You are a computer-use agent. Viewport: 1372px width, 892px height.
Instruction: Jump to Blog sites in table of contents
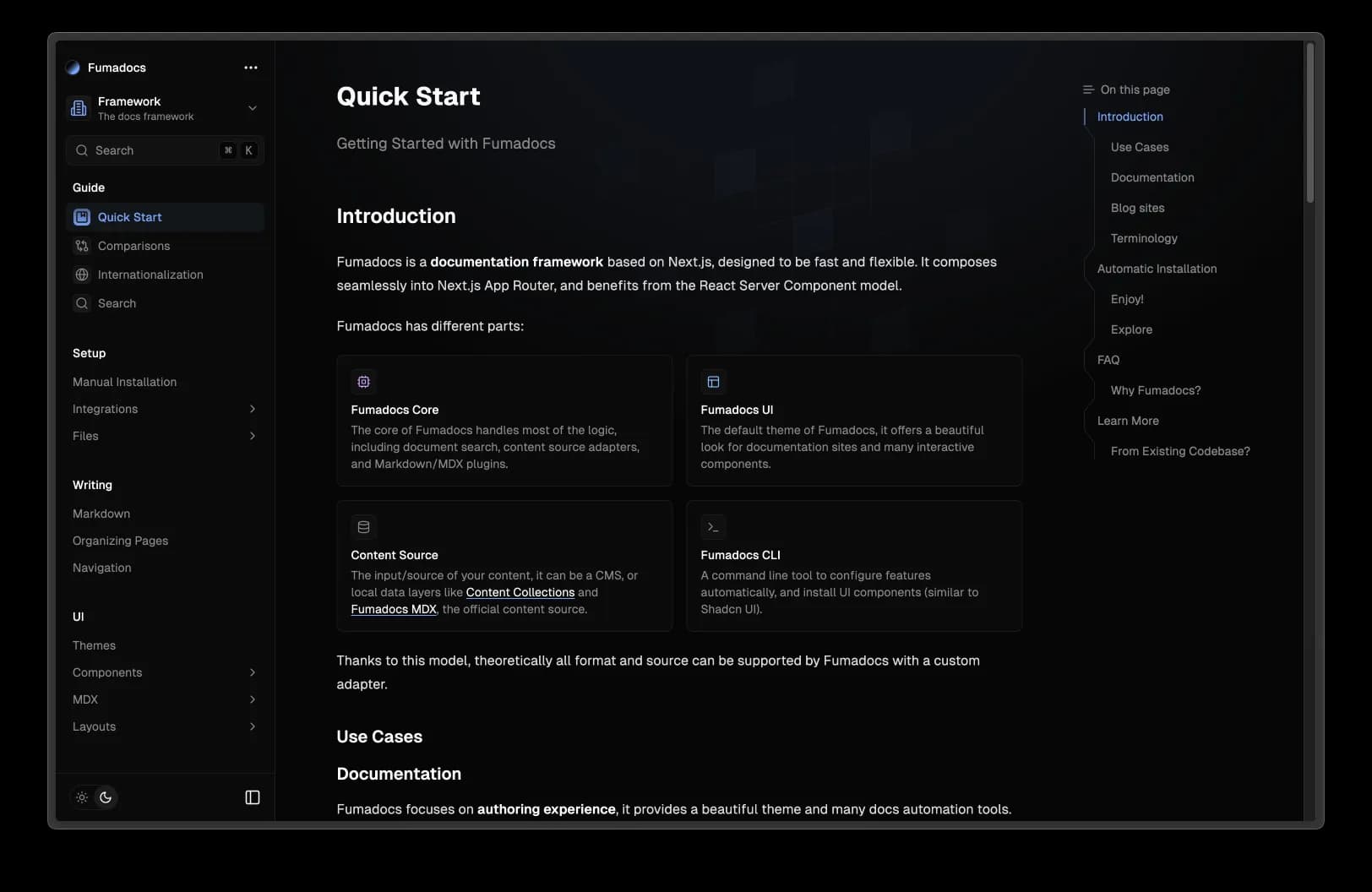[1137, 208]
